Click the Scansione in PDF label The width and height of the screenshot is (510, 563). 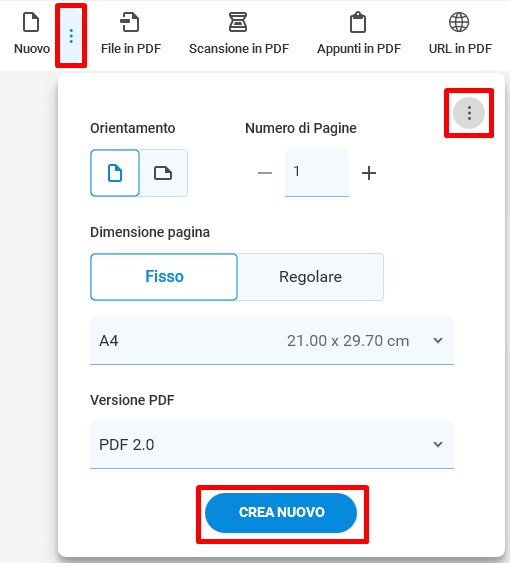239,49
